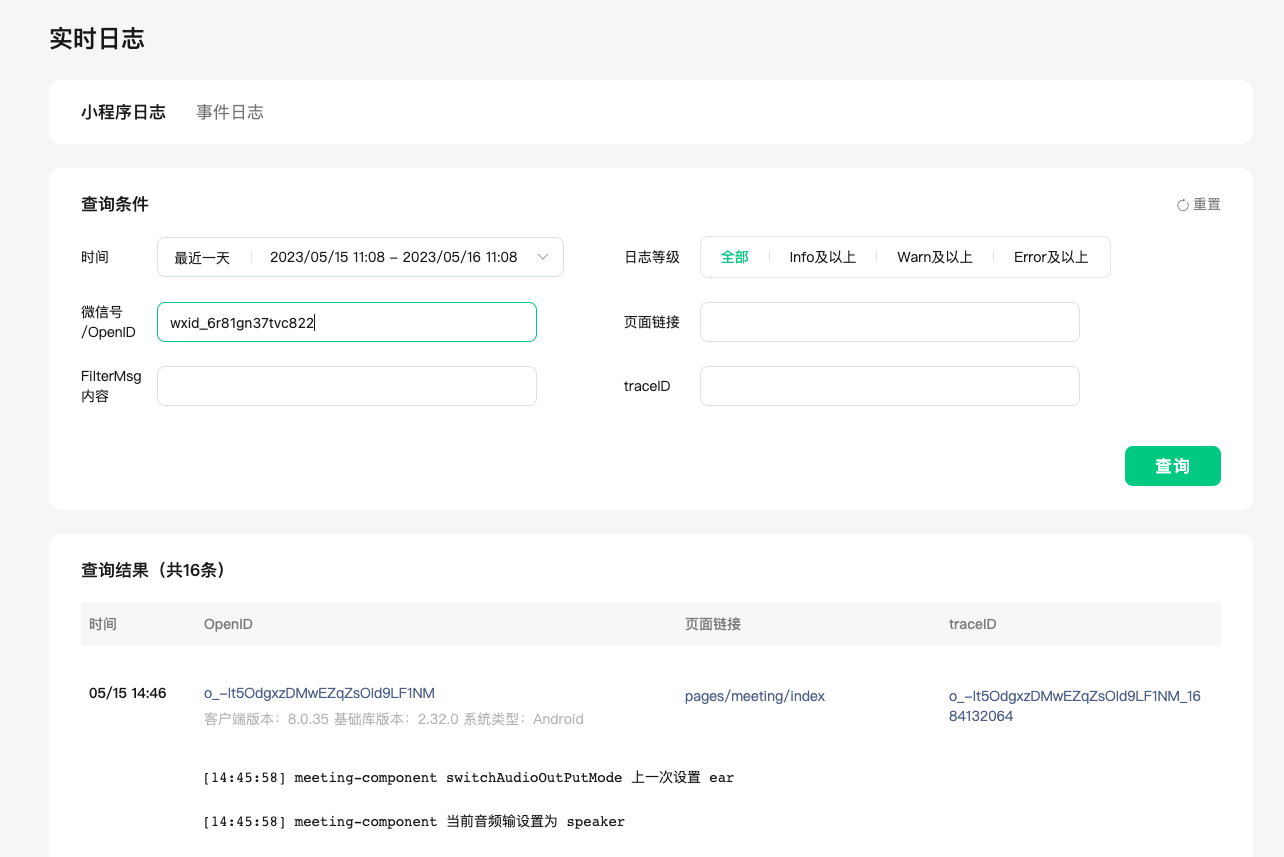
Task: Click the traceID column header
Action: [x=973, y=624]
